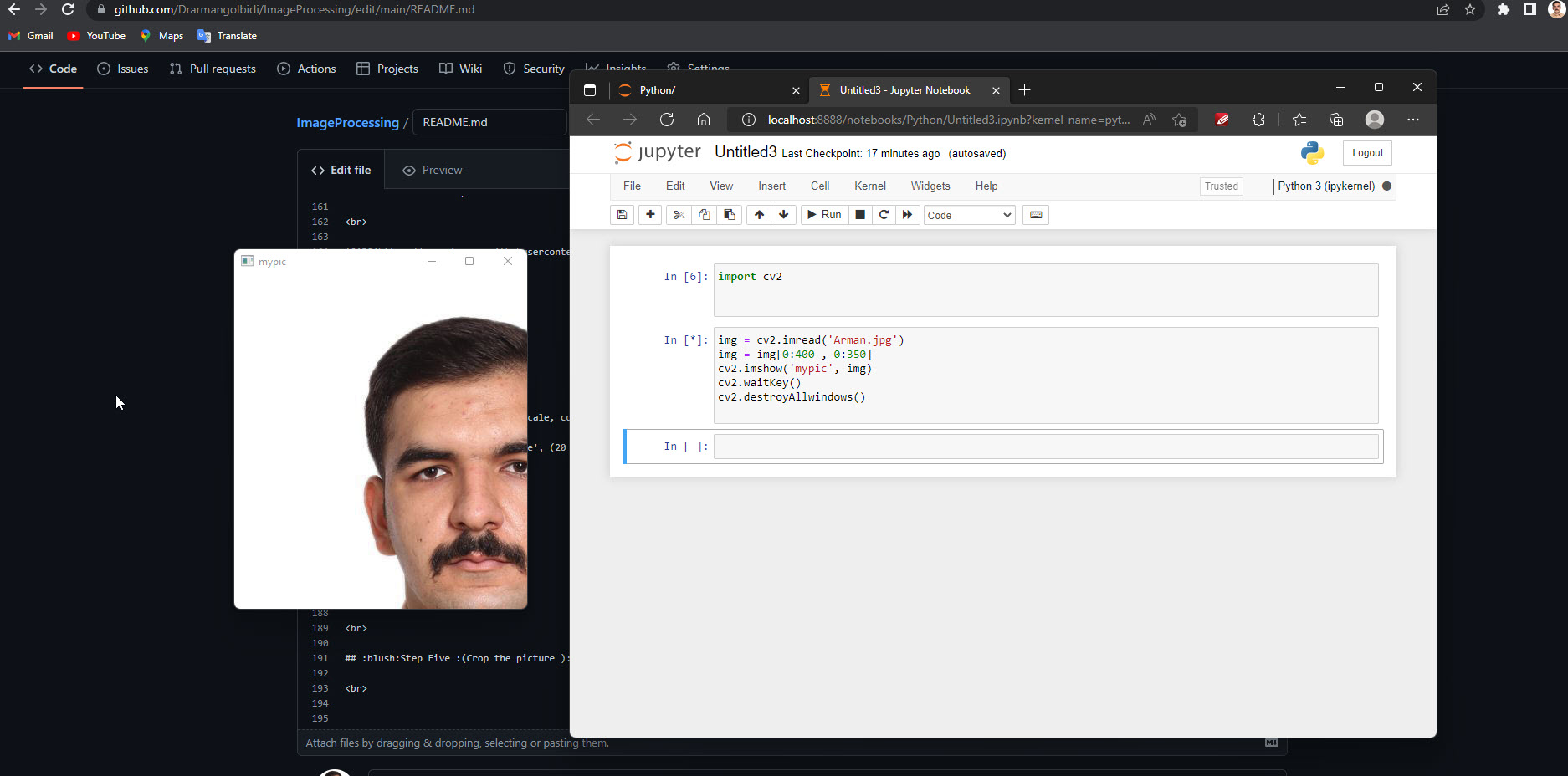This screenshot has height=776, width=1568.
Task: Save the notebook checkpoint
Action: pos(622,215)
